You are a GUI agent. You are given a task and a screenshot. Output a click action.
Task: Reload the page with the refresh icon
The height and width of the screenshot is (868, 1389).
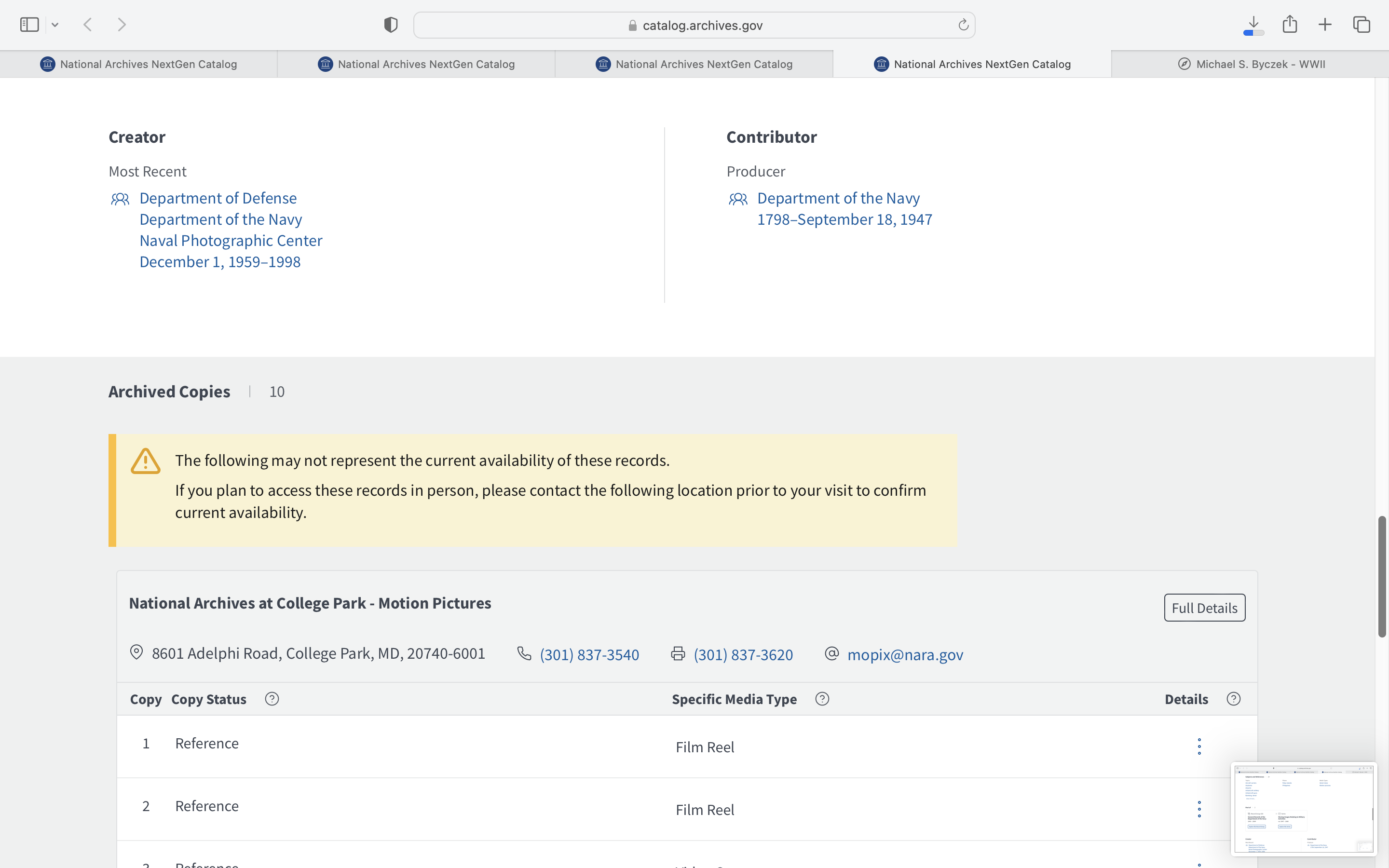[x=963, y=25]
